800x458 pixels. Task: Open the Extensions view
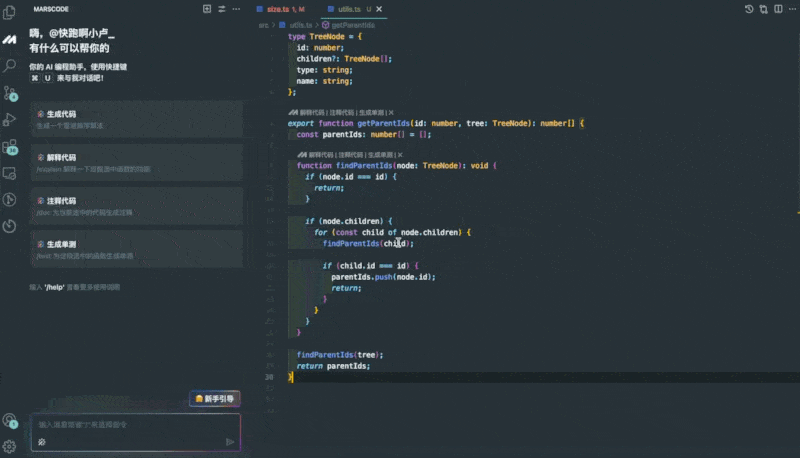(10, 147)
